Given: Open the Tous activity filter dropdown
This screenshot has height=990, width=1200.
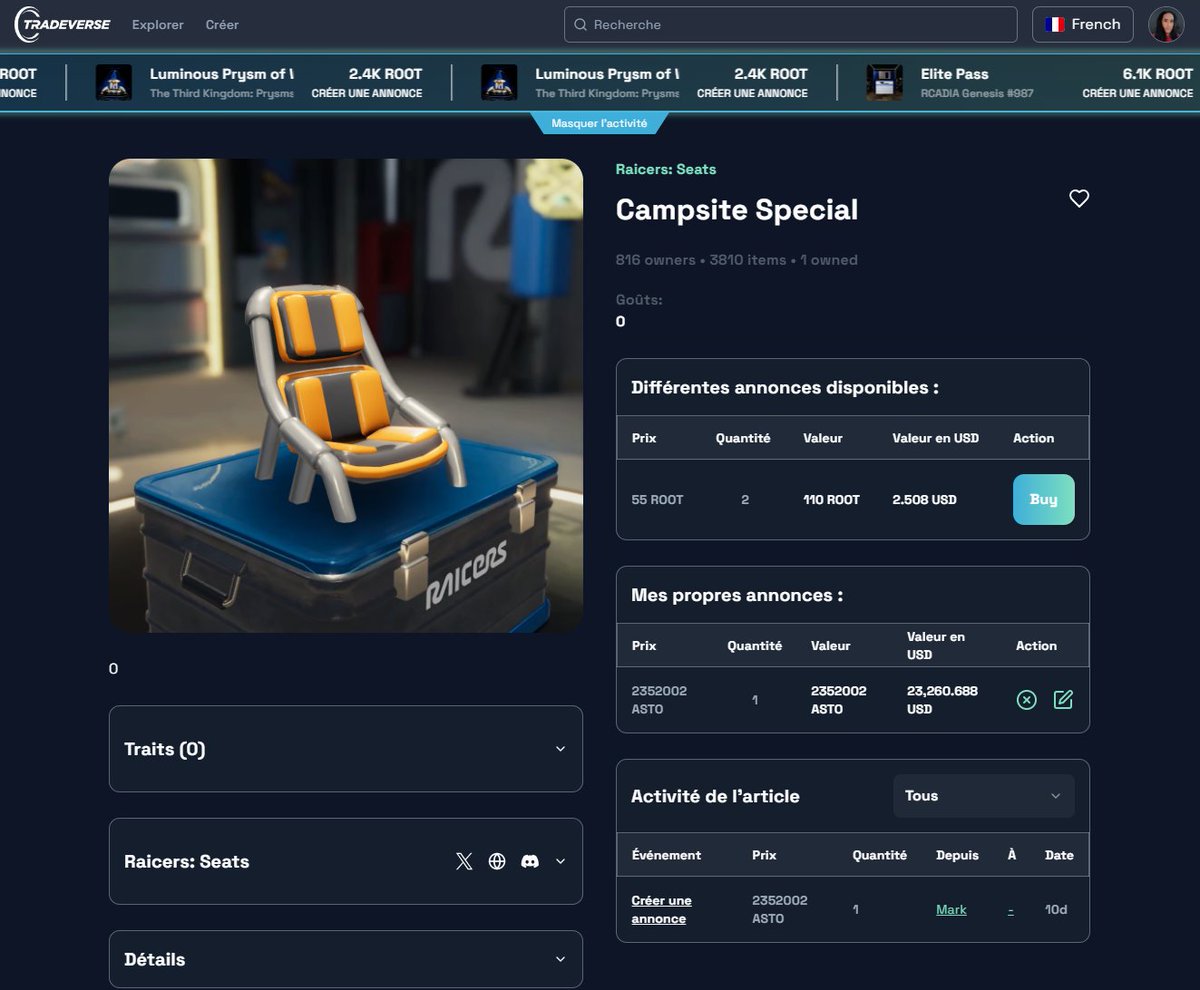Looking at the screenshot, I should 984,796.
